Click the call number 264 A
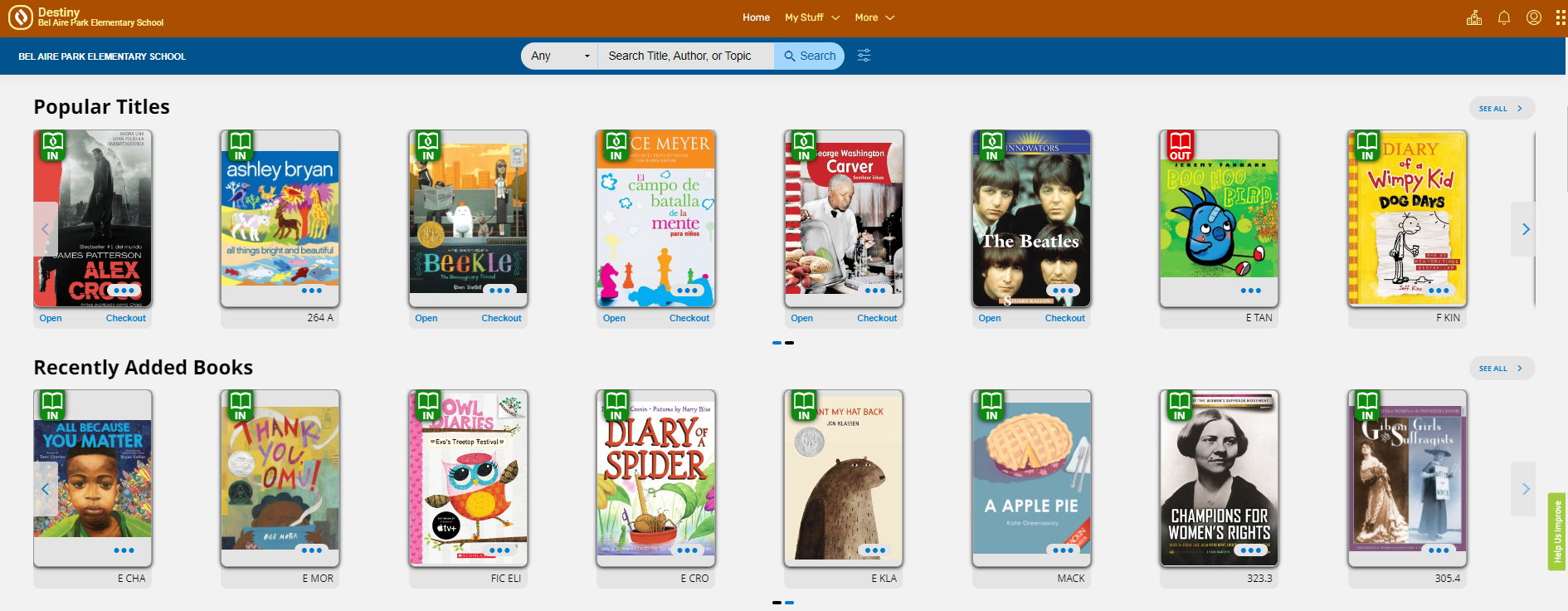 click(320, 318)
